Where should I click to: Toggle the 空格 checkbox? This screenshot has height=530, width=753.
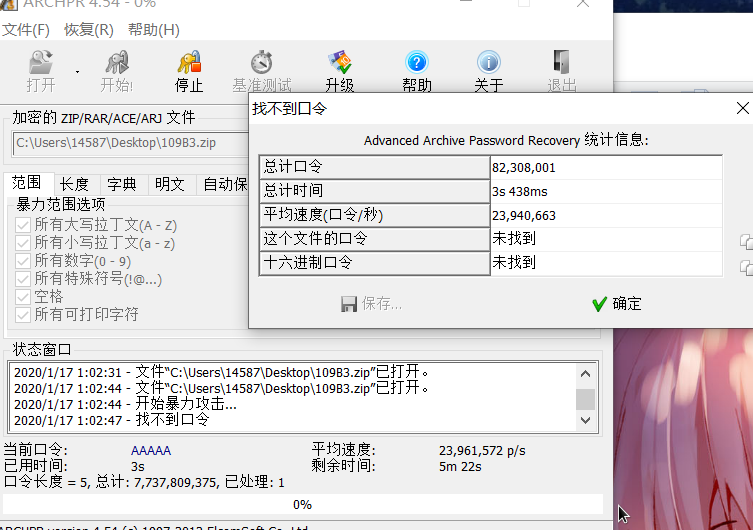[x=23, y=297]
